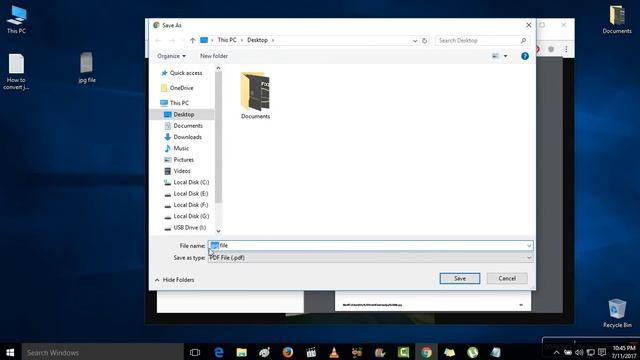Screen dimensions: 640x360
Task: Open the Save as type dropdown
Action: pyautogui.click(x=370, y=258)
